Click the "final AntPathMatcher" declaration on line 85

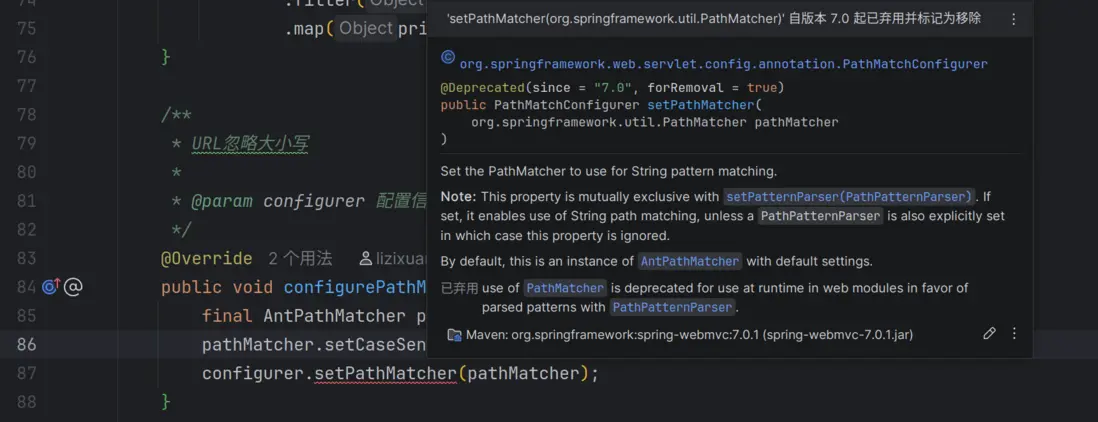[x=303, y=316]
